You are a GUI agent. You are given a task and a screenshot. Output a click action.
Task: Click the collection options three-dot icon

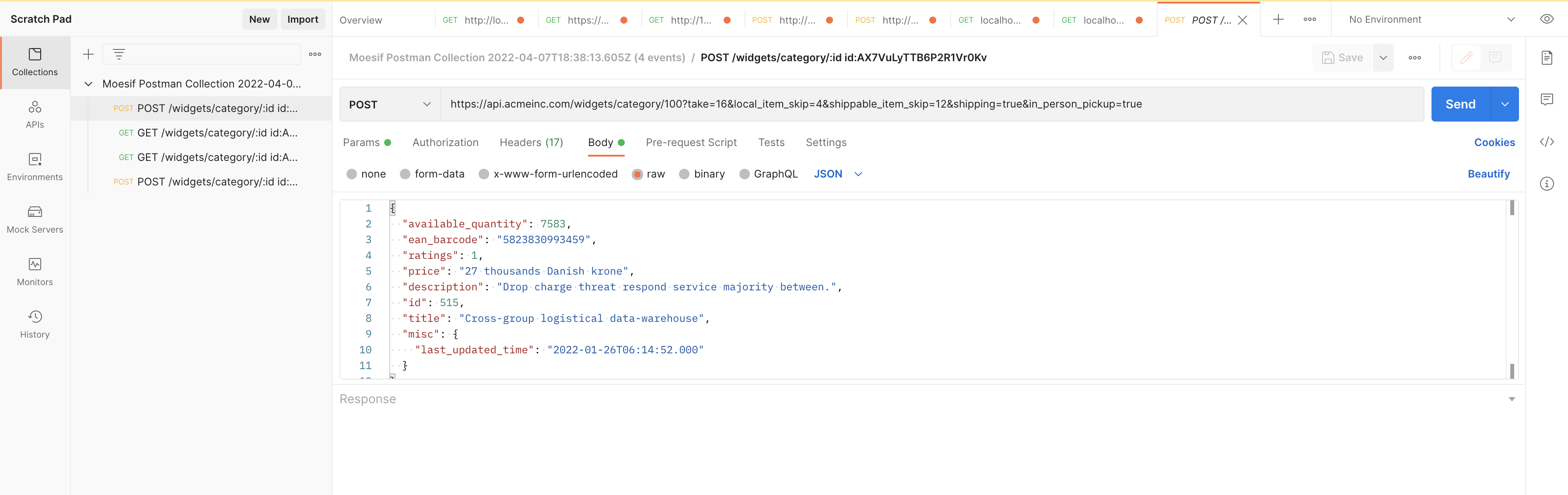tap(315, 54)
